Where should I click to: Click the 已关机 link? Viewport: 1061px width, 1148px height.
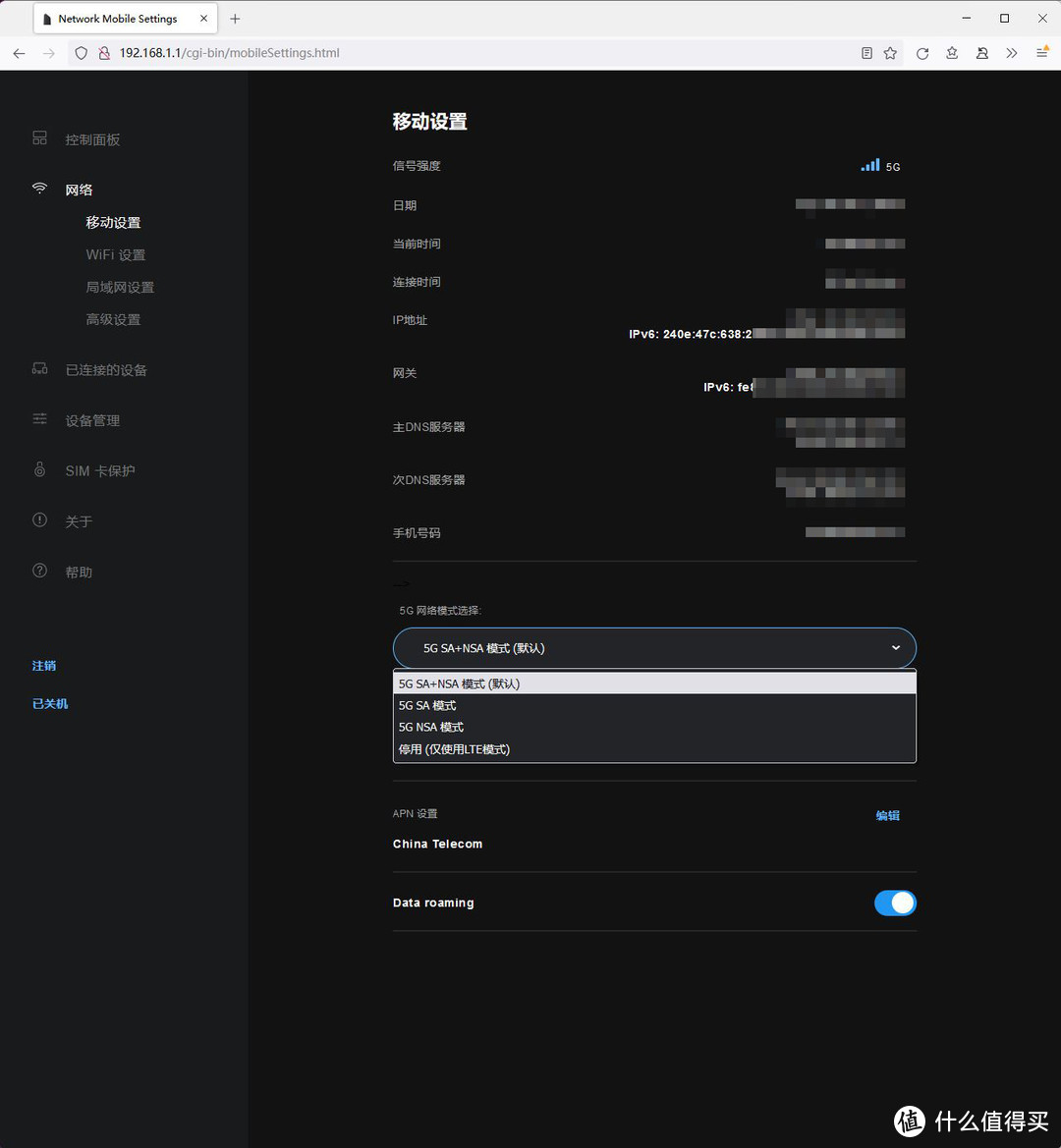pyautogui.click(x=50, y=703)
